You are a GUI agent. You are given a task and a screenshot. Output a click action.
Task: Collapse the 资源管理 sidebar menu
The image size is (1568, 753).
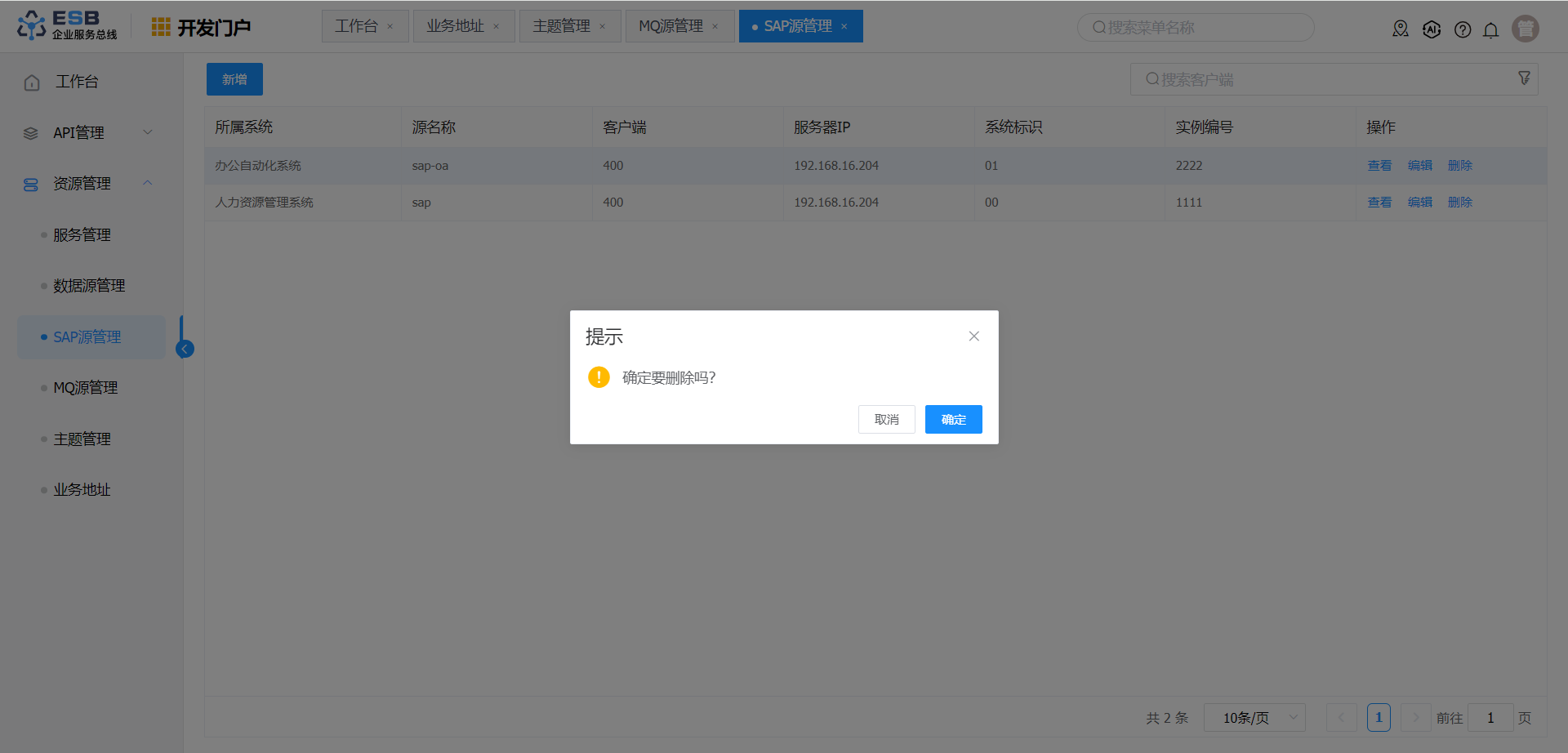tap(88, 184)
